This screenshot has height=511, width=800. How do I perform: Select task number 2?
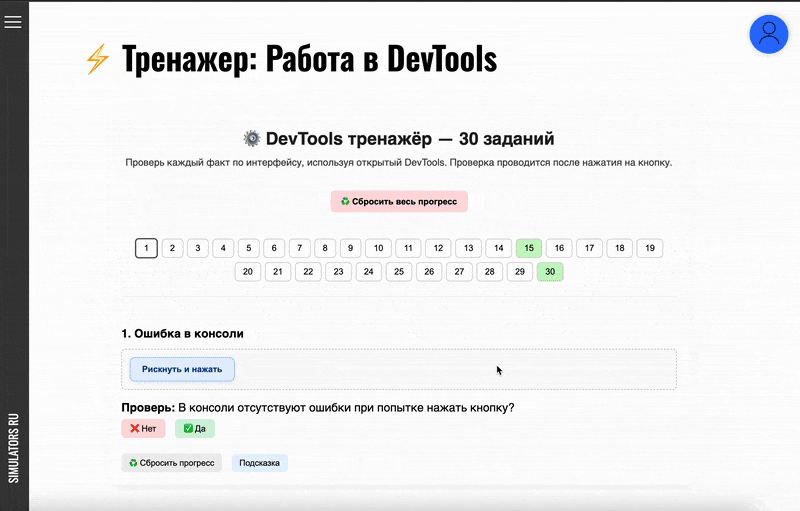point(172,248)
